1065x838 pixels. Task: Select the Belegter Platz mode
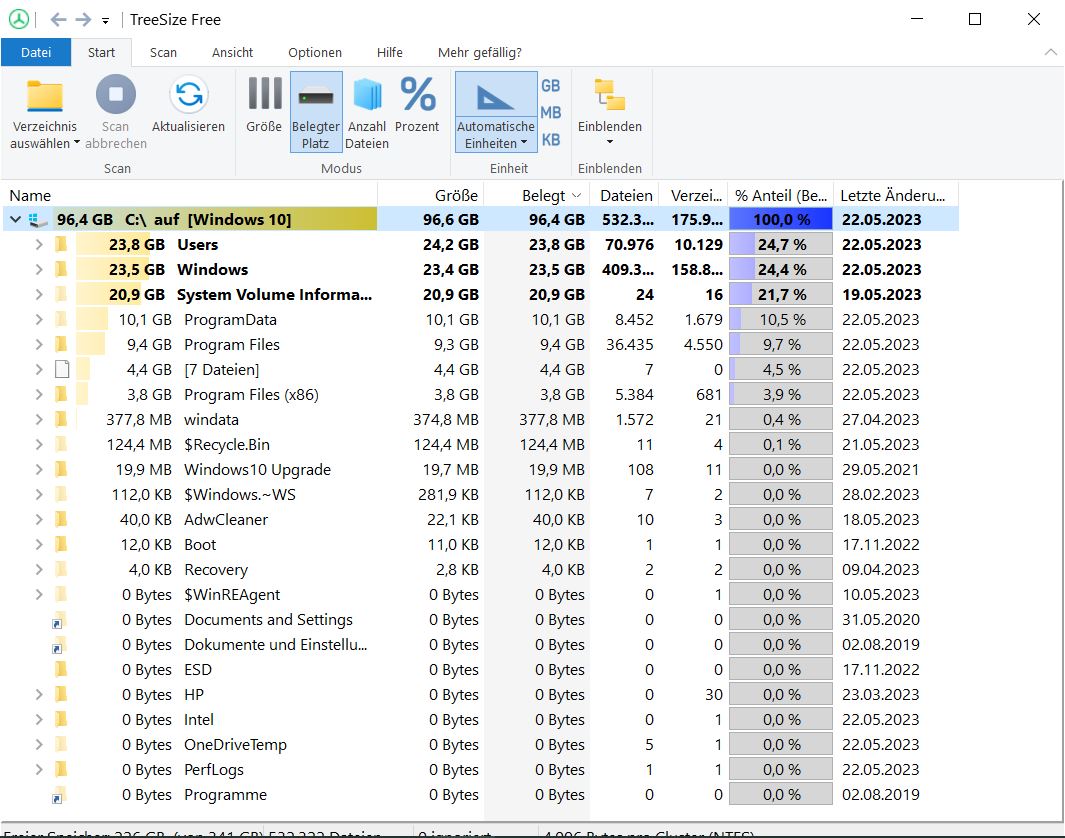pos(316,112)
